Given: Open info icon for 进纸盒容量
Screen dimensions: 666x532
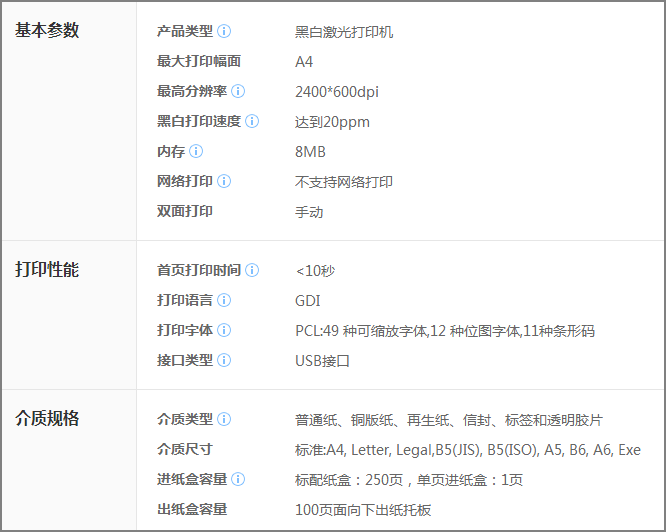Looking at the screenshot, I should click(x=238, y=479).
